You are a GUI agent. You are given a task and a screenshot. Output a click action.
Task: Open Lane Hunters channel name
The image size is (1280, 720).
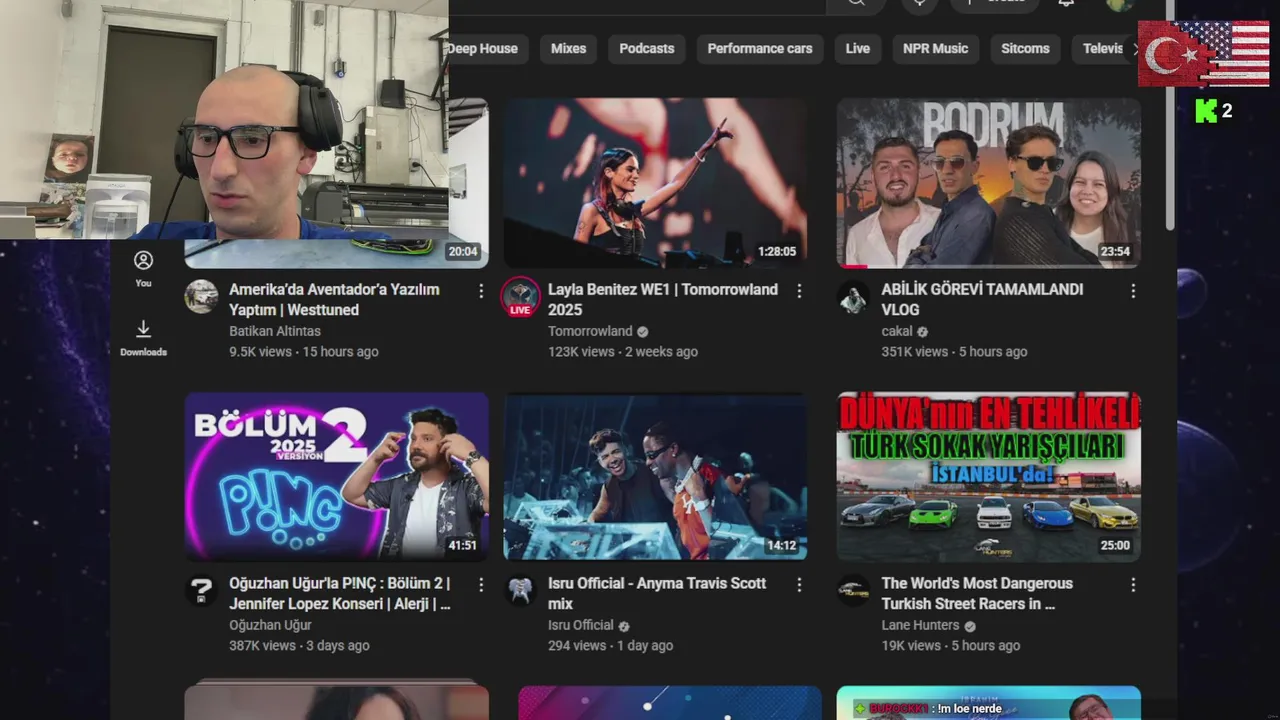point(920,625)
